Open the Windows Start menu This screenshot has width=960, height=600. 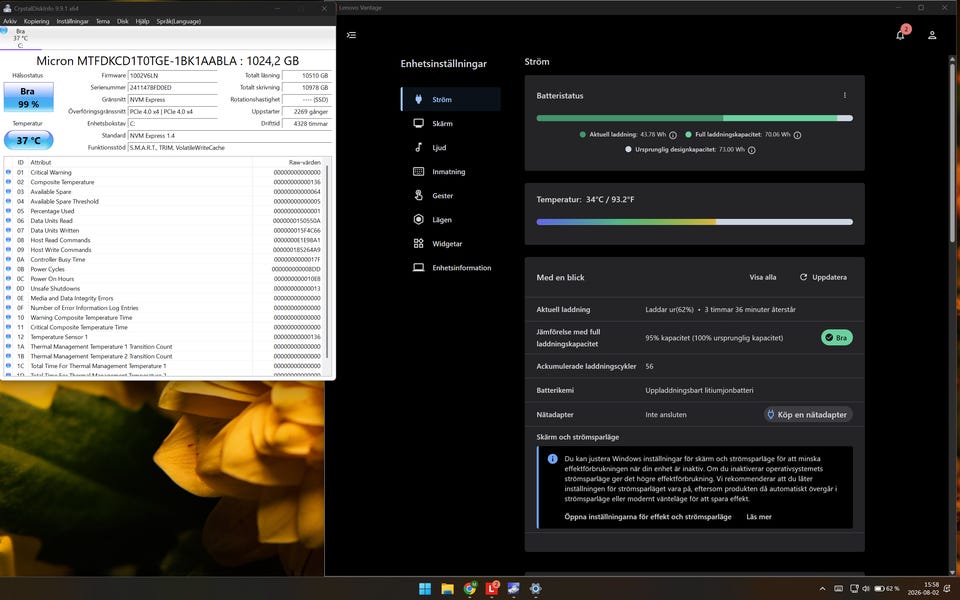click(425, 588)
